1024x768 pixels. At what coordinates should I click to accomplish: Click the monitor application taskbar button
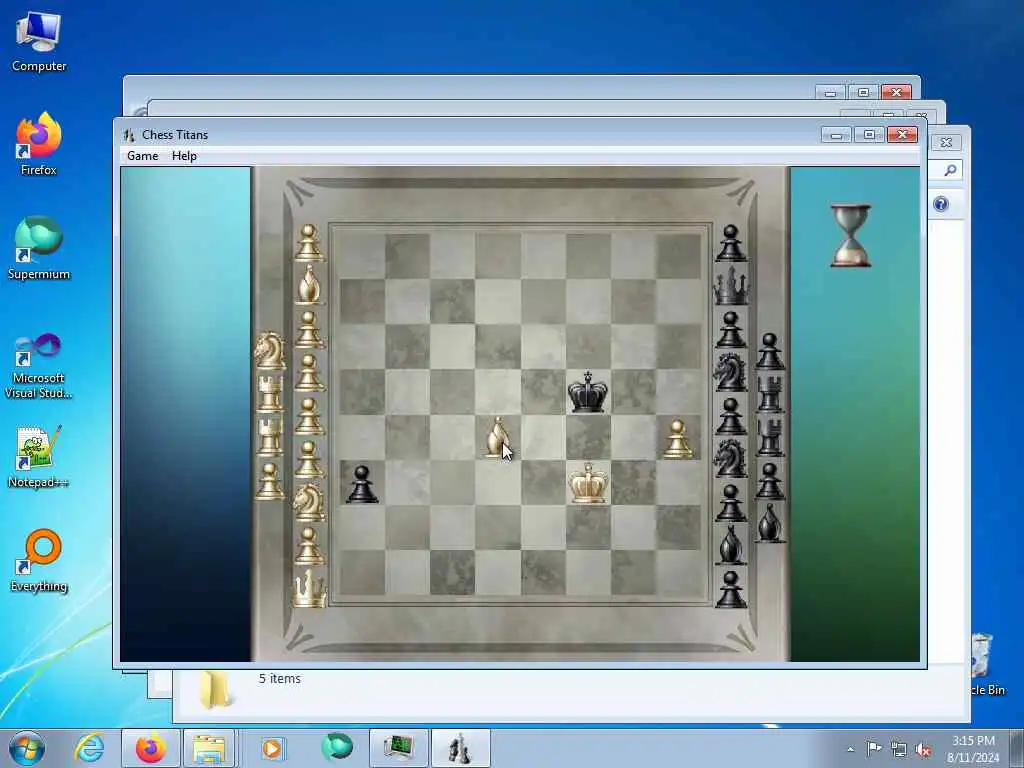pyautogui.click(x=398, y=748)
